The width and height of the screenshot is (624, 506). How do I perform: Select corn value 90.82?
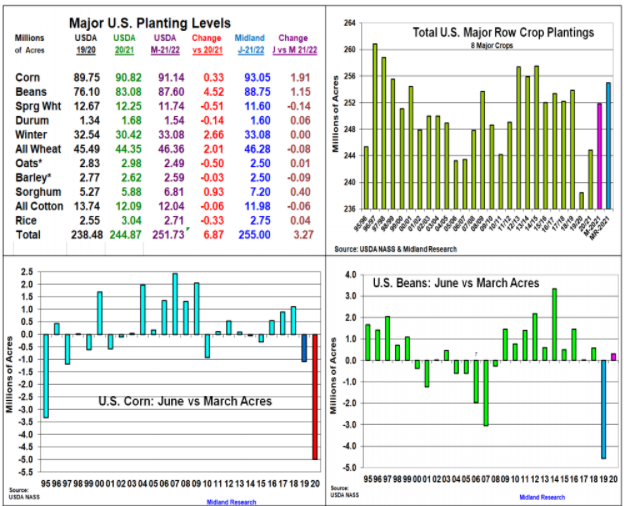tap(128, 78)
